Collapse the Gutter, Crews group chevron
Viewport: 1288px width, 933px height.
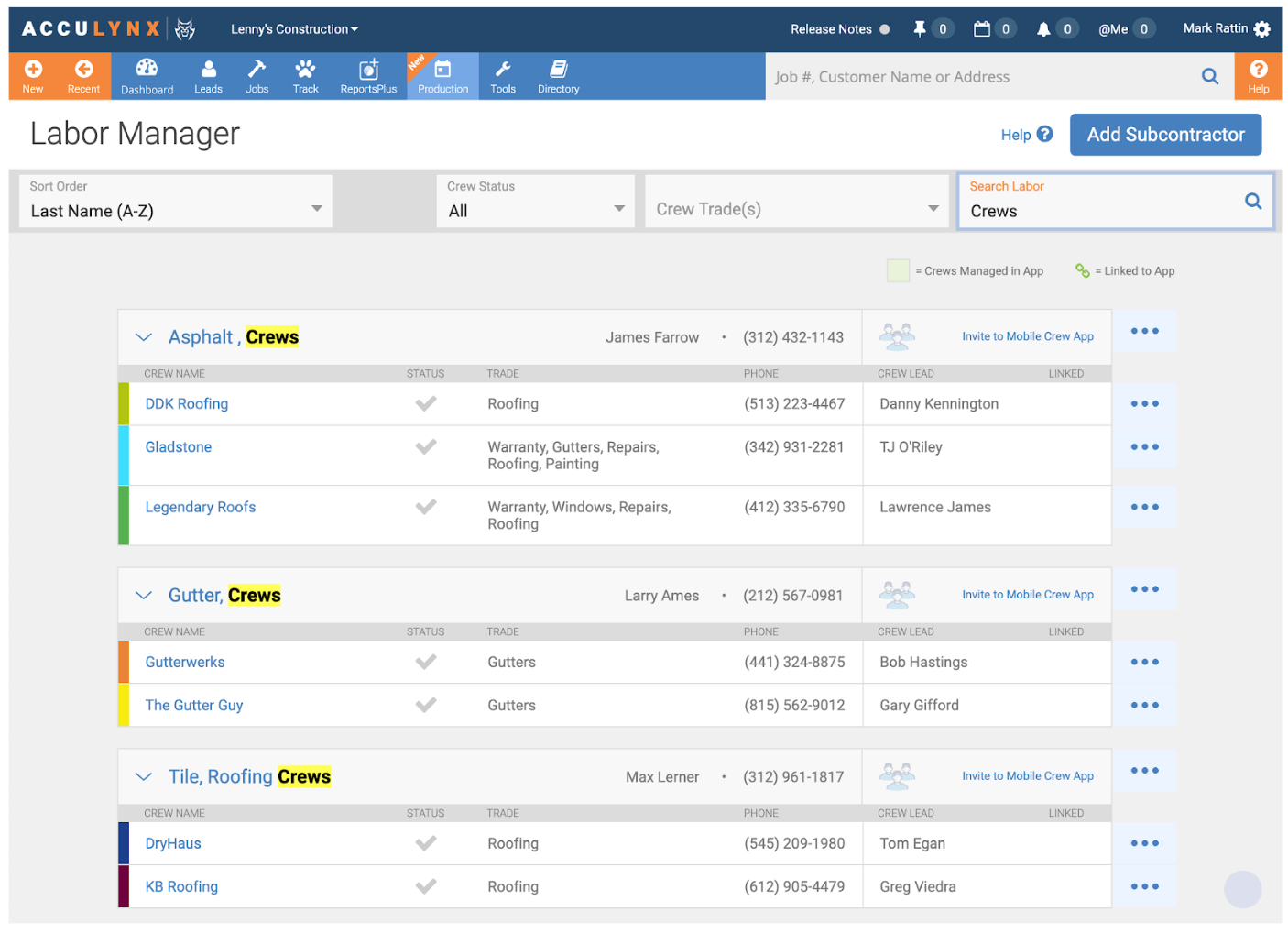[x=144, y=596]
